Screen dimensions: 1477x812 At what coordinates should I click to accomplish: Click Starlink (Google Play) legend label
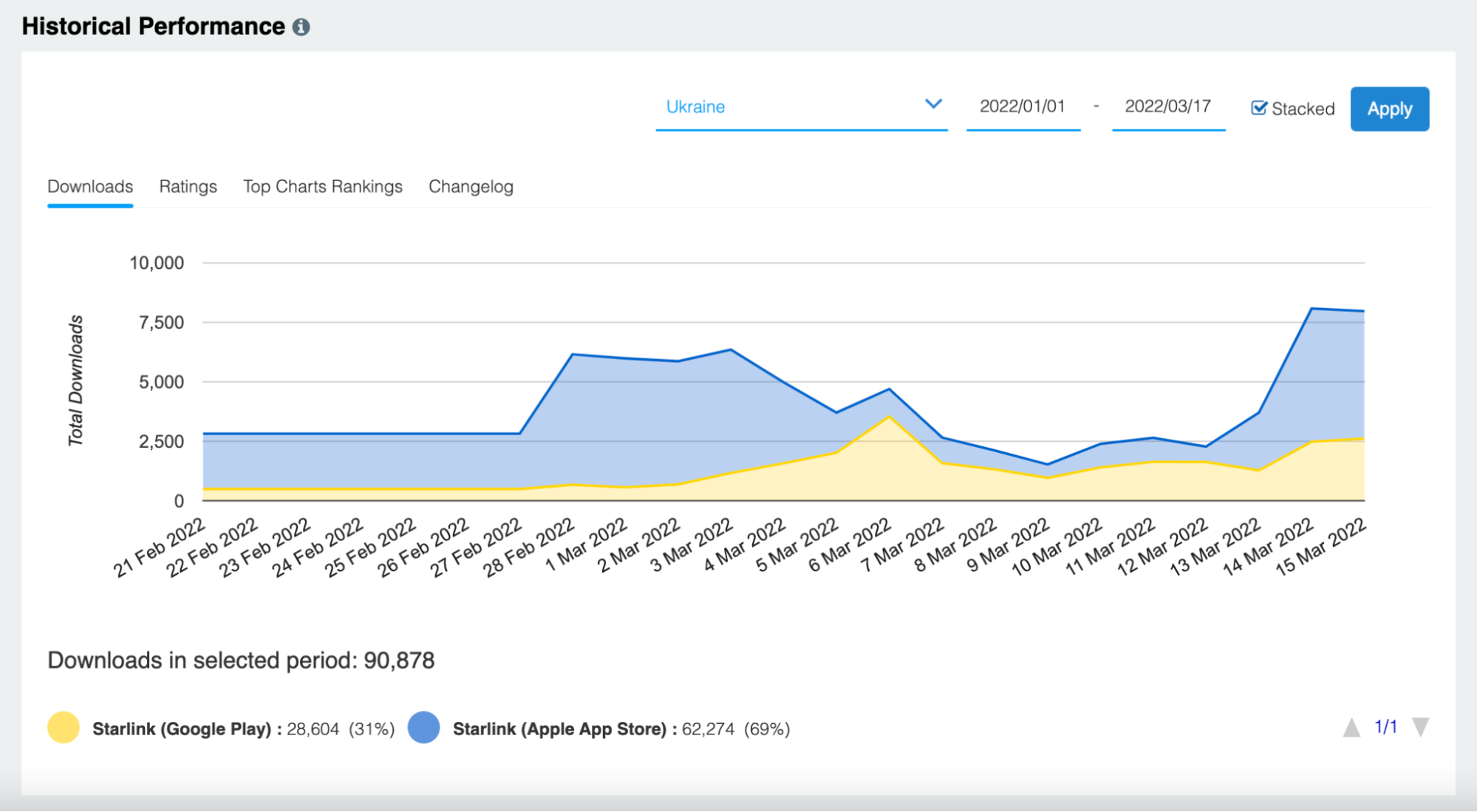point(182,729)
